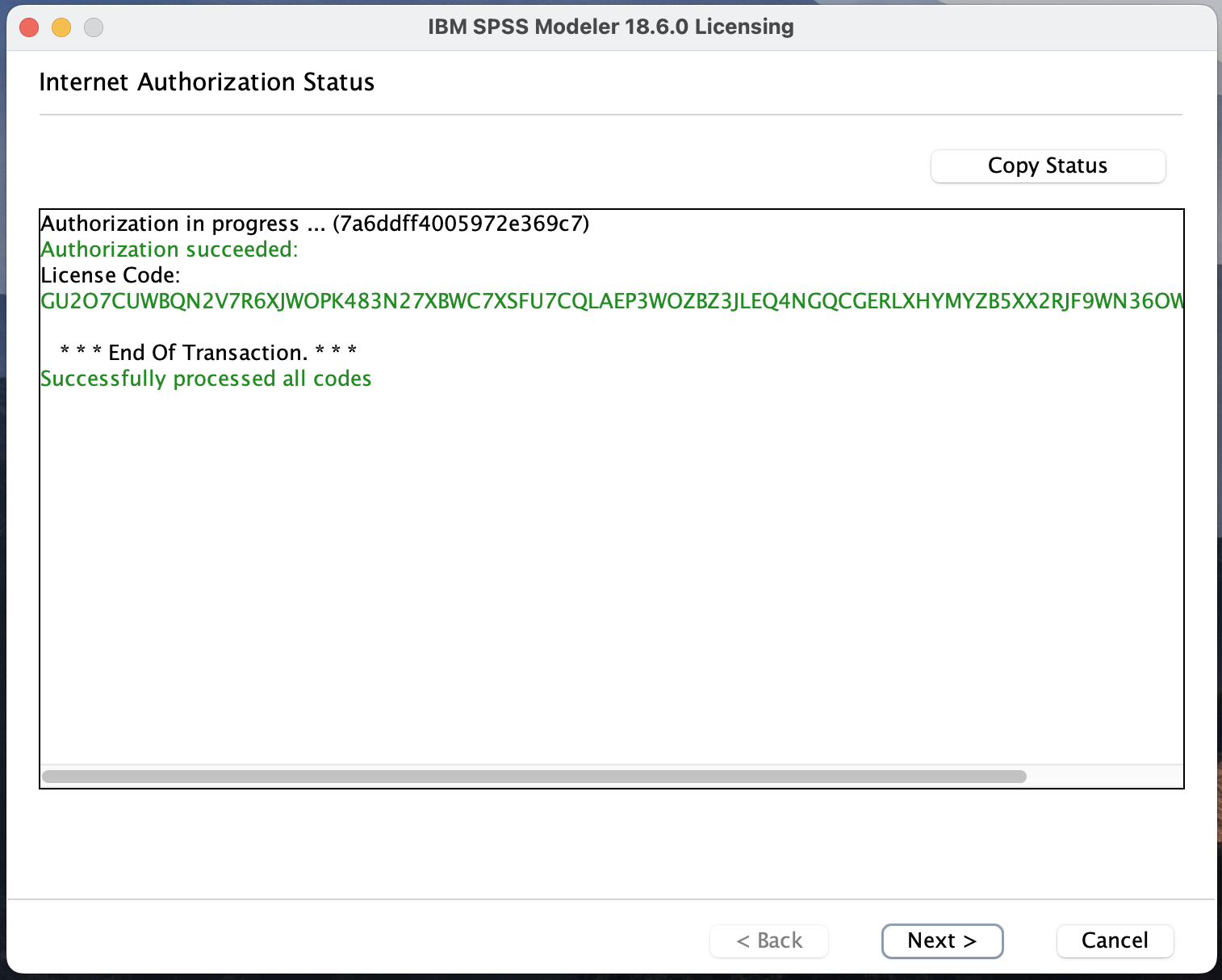Image resolution: width=1222 pixels, height=980 pixels.
Task: Cancel the licensing wizard
Action: (x=1115, y=941)
